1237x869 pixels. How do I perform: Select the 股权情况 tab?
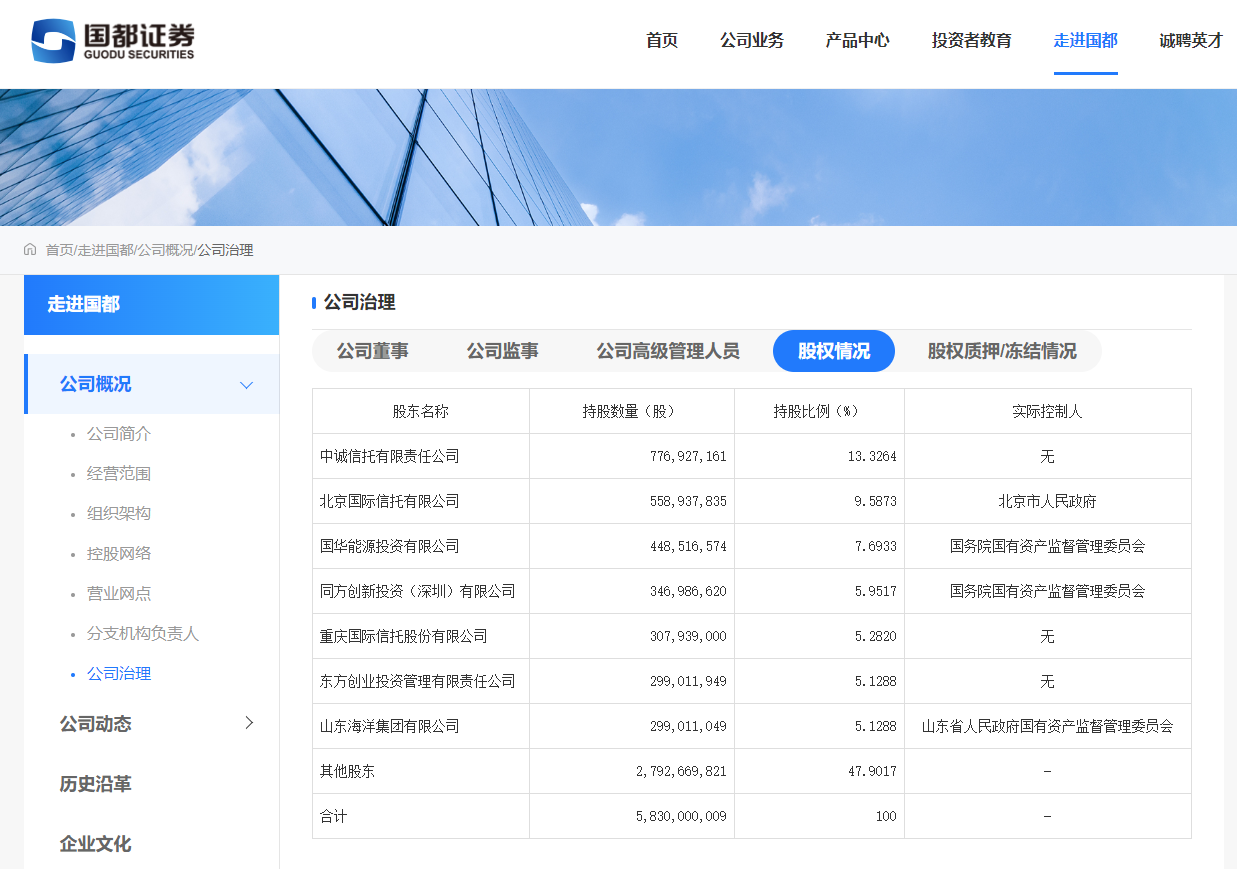(834, 351)
